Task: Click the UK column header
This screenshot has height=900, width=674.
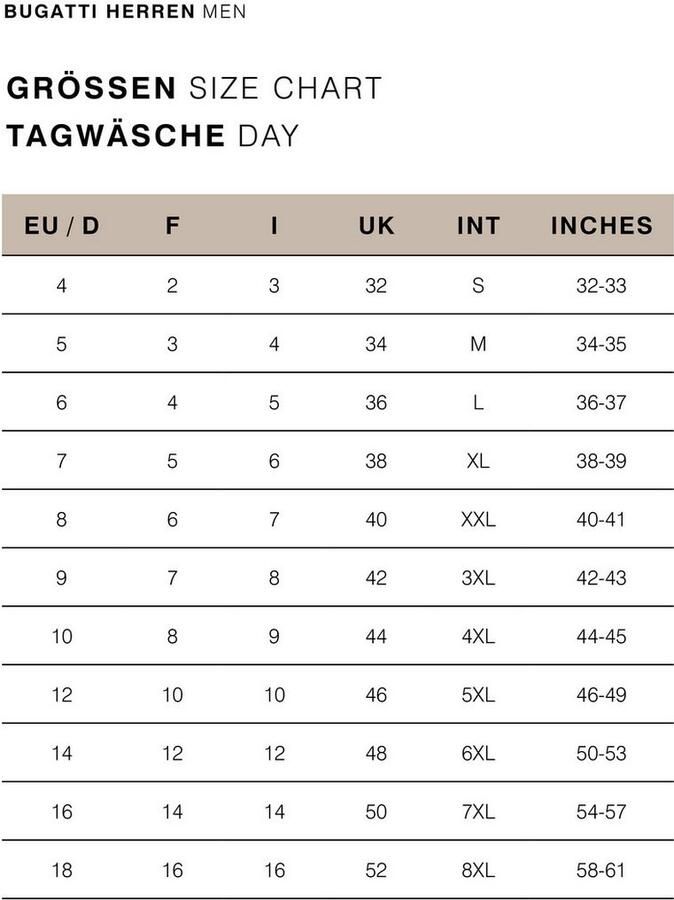Action: pos(376,226)
